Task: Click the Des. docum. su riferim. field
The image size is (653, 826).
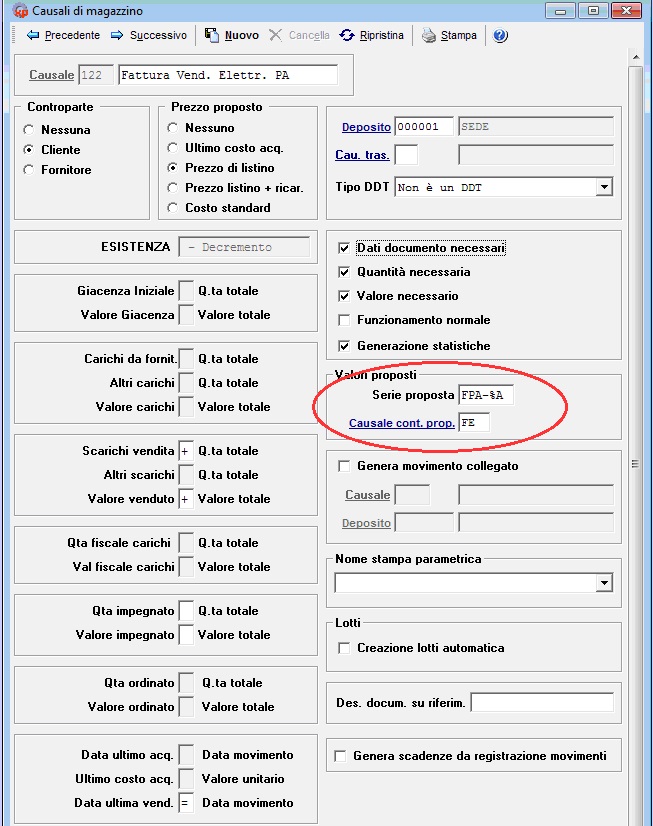Action: [x=541, y=703]
